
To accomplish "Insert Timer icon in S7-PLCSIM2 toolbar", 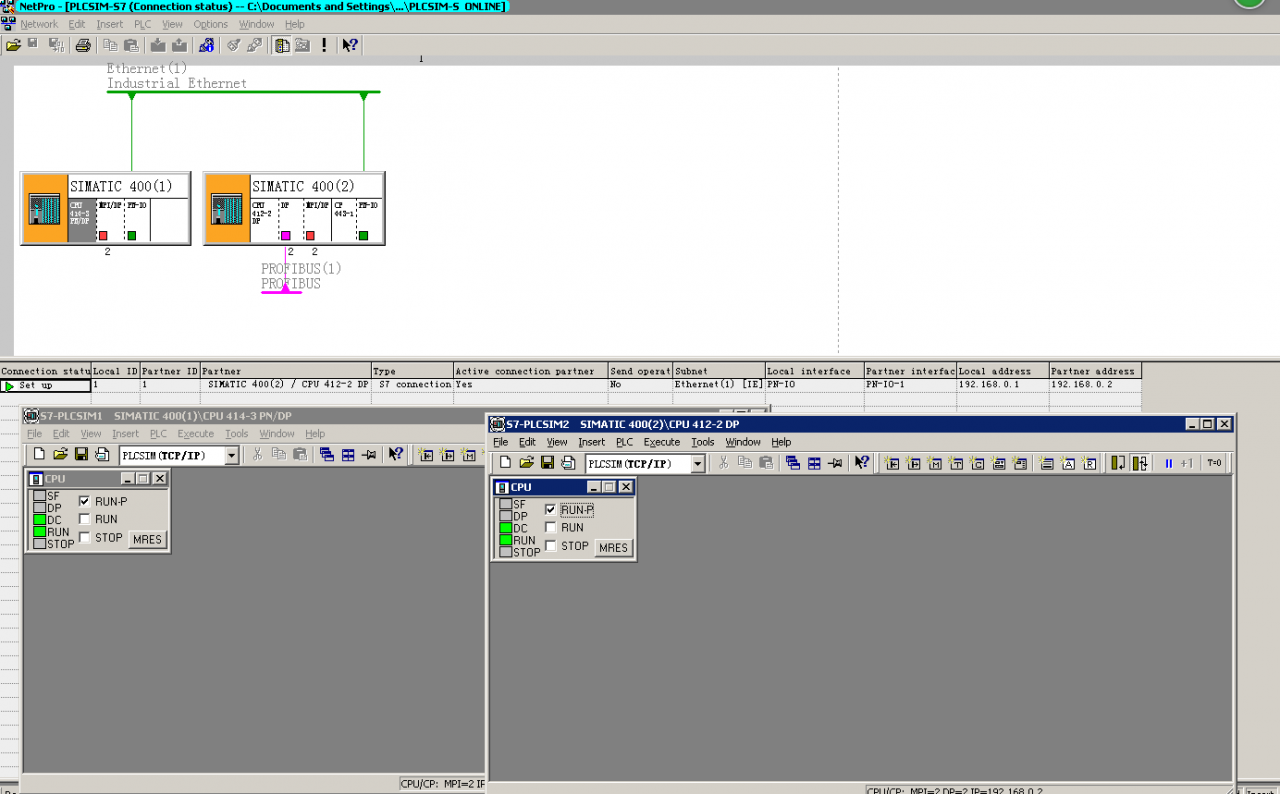I will [x=956, y=463].
